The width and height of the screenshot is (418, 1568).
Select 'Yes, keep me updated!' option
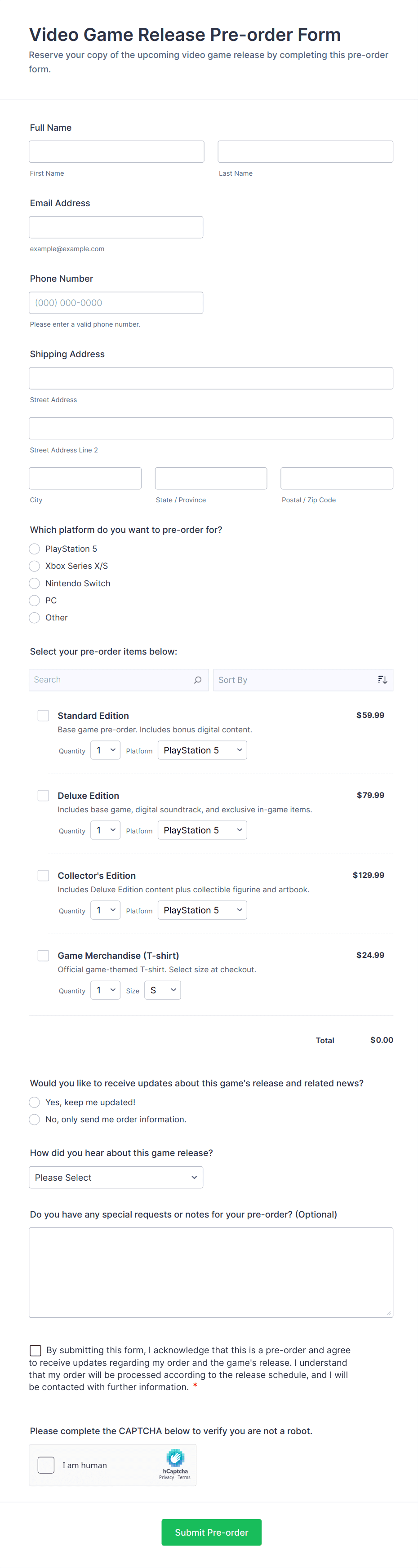click(35, 1103)
